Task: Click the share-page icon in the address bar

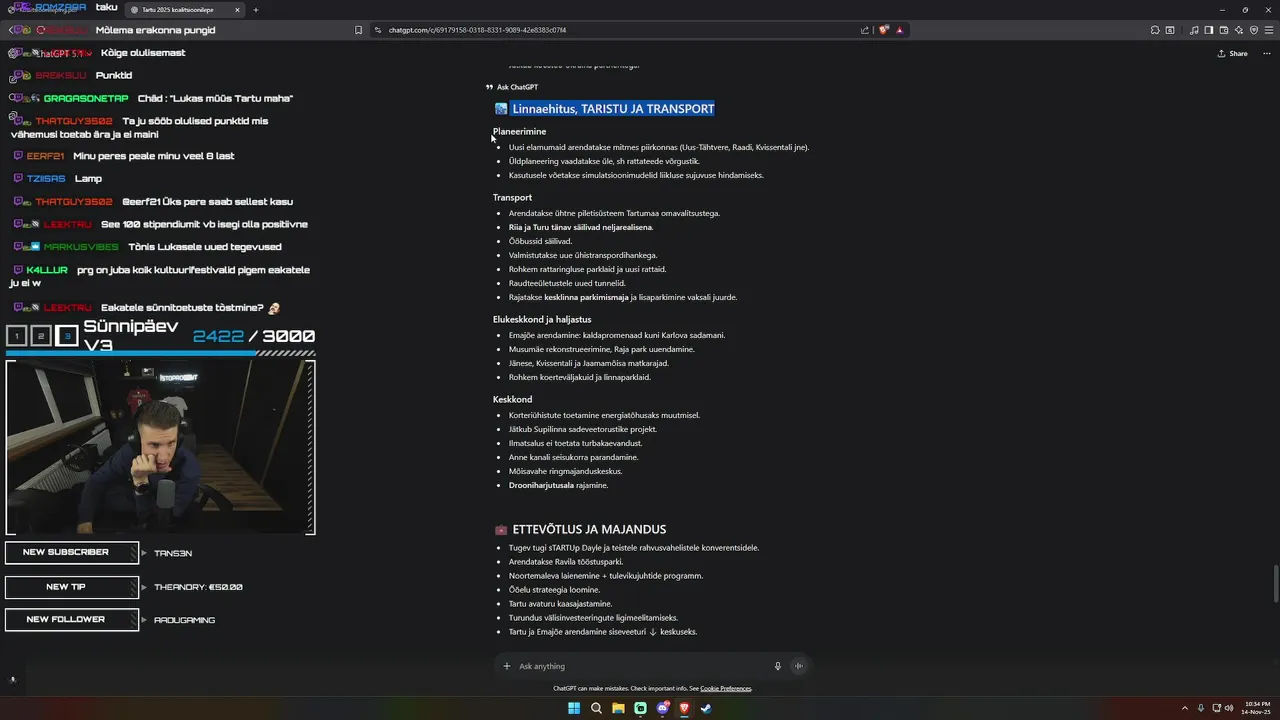Action: 865,30
